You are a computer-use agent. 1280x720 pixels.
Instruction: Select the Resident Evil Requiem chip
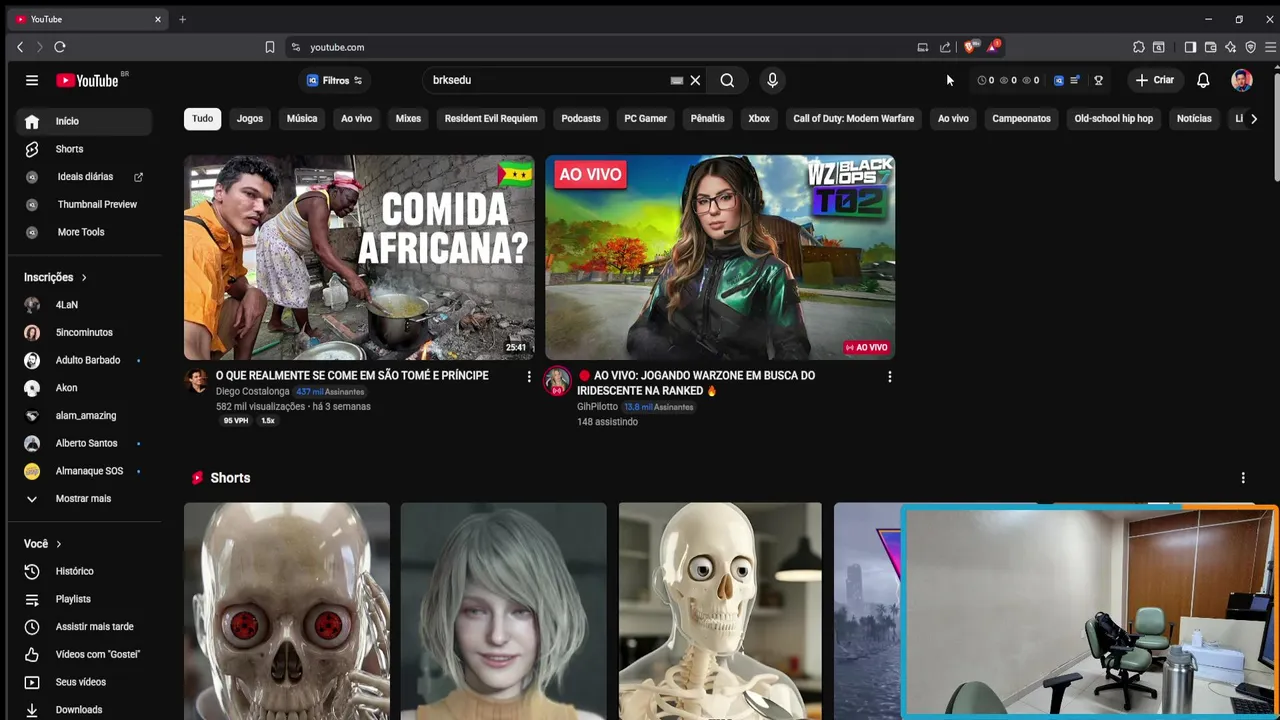(491, 118)
